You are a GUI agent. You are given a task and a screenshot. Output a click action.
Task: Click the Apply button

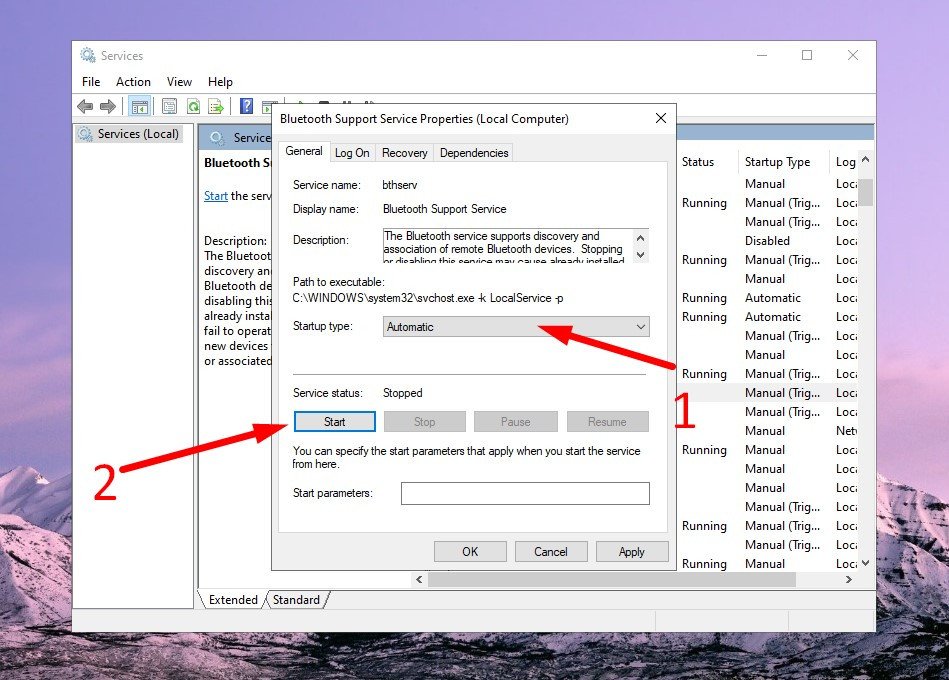[x=632, y=552]
